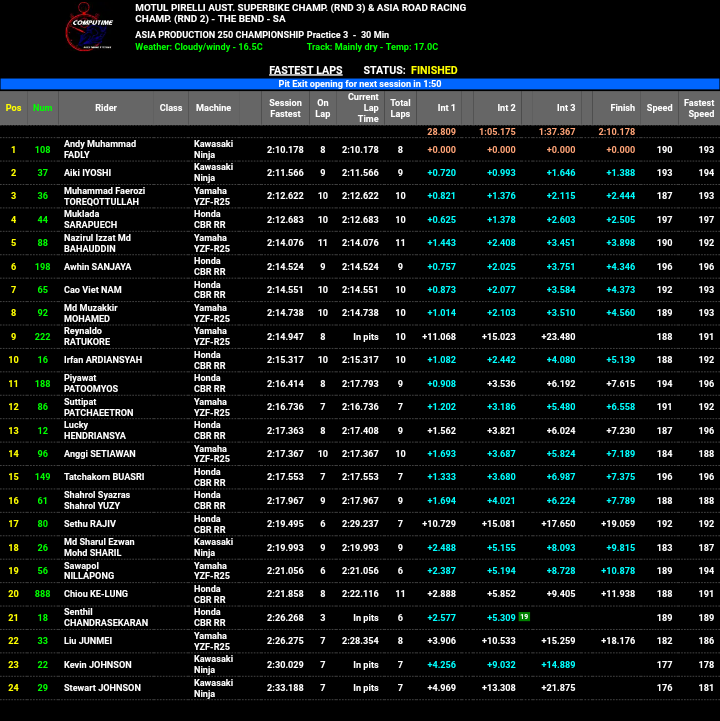Image resolution: width=720 pixels, height=721 pixels.
Task: Select rider Aiki IYOSHI
Action: 87,173
